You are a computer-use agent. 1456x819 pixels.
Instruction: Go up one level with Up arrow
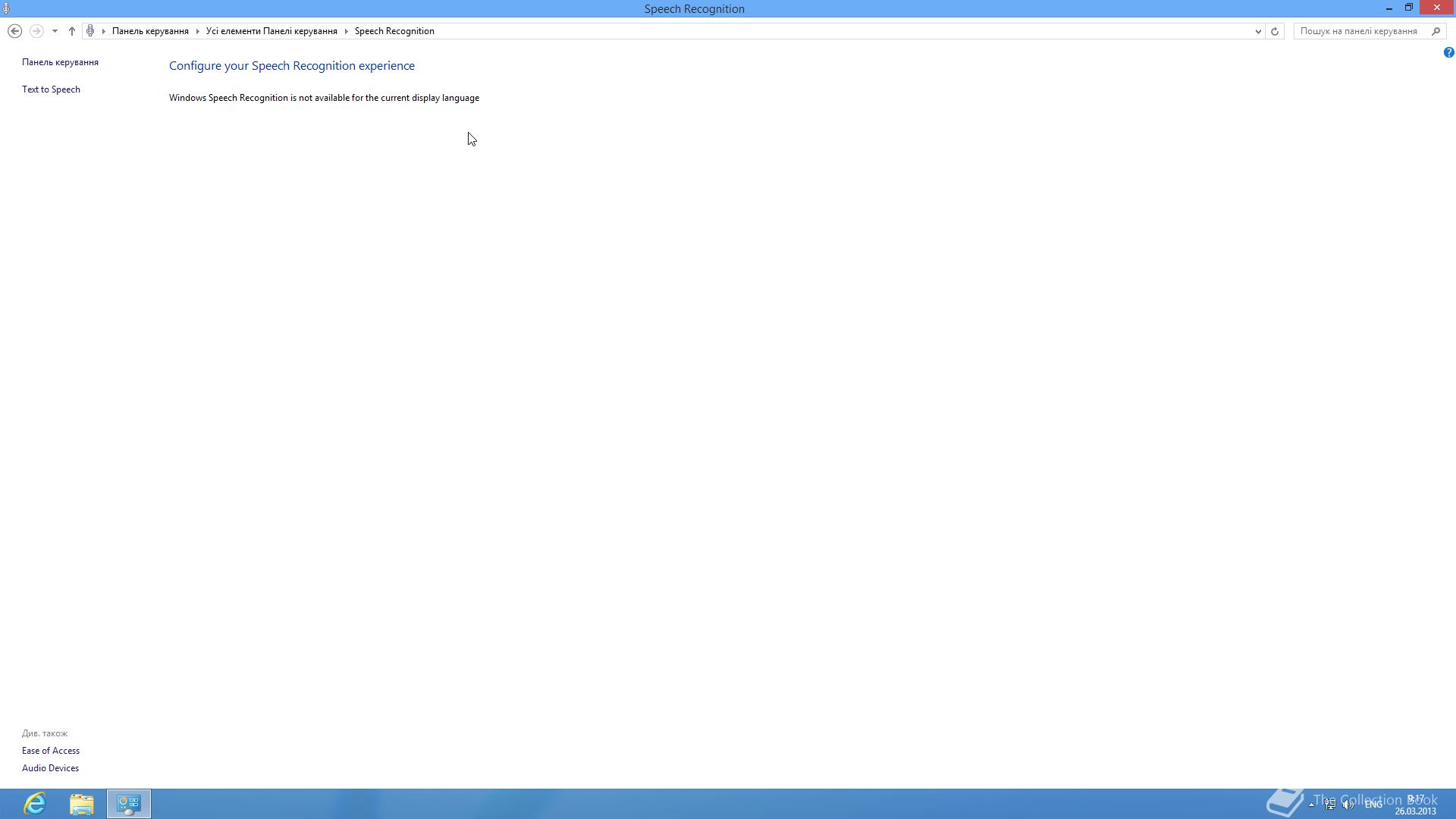pyautogui.click(x=71, y=31)
